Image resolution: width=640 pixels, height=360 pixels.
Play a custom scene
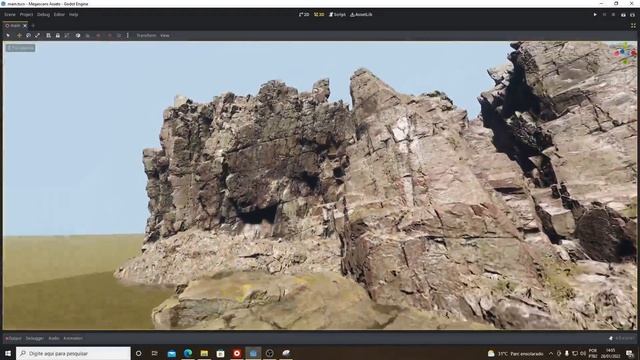(x=632, y=14)
